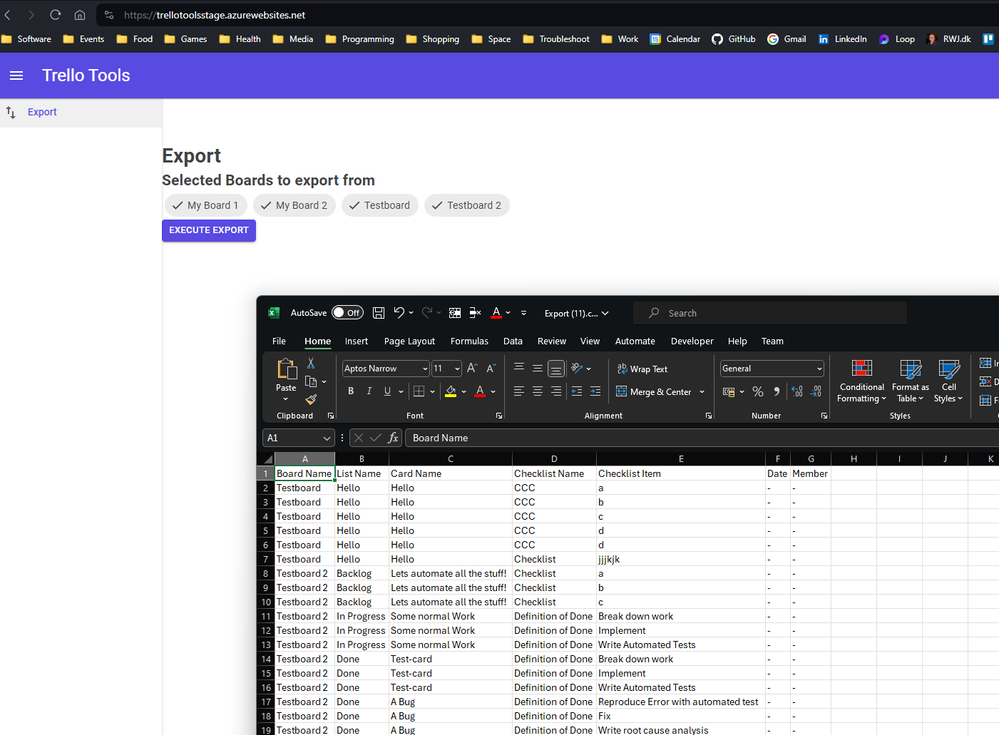Toggle Italic formatting
Viewport: 999px width, 735px height.
tap(369, 391)
